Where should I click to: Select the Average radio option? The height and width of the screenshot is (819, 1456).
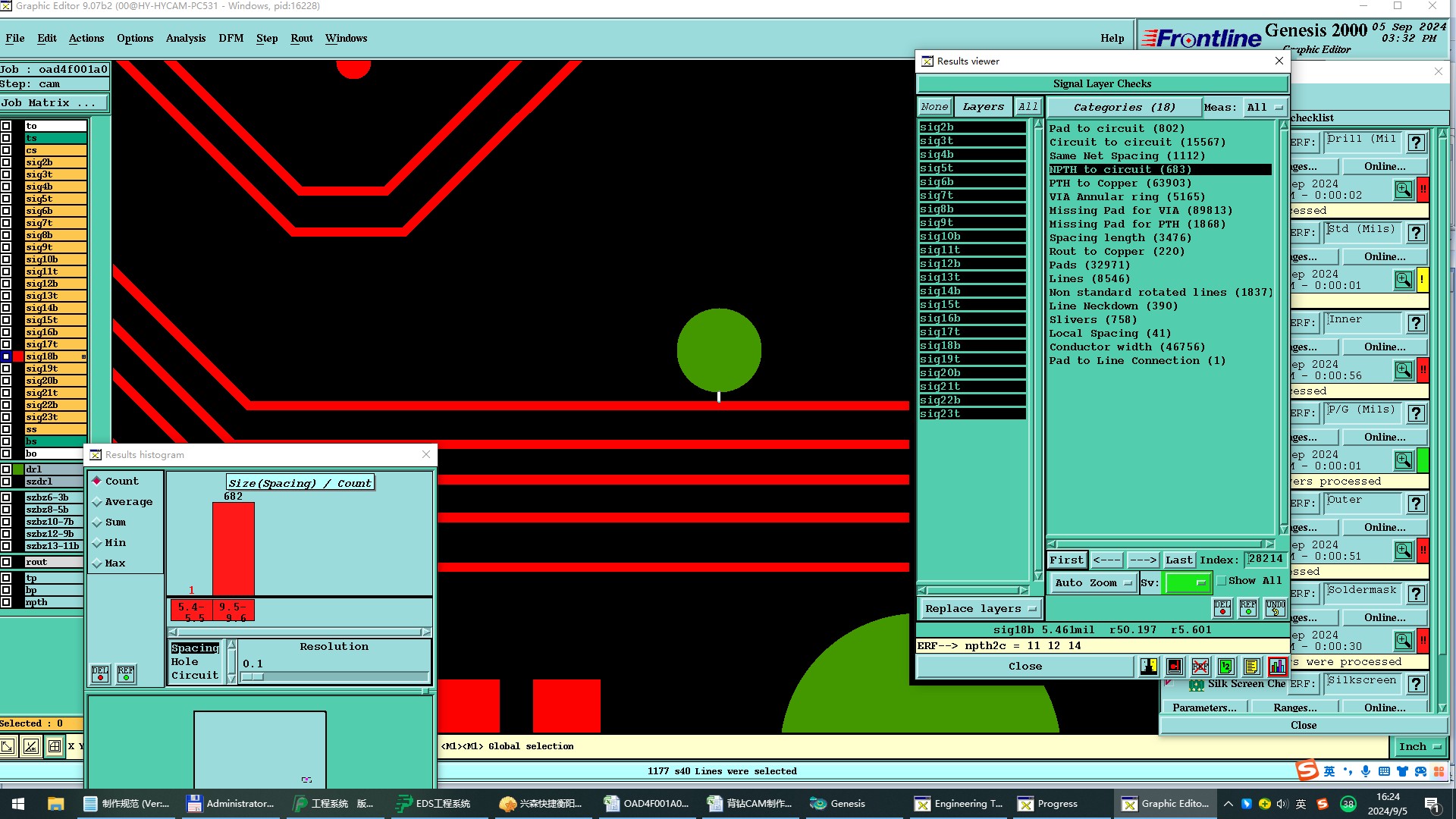click(x=97, y=502)
